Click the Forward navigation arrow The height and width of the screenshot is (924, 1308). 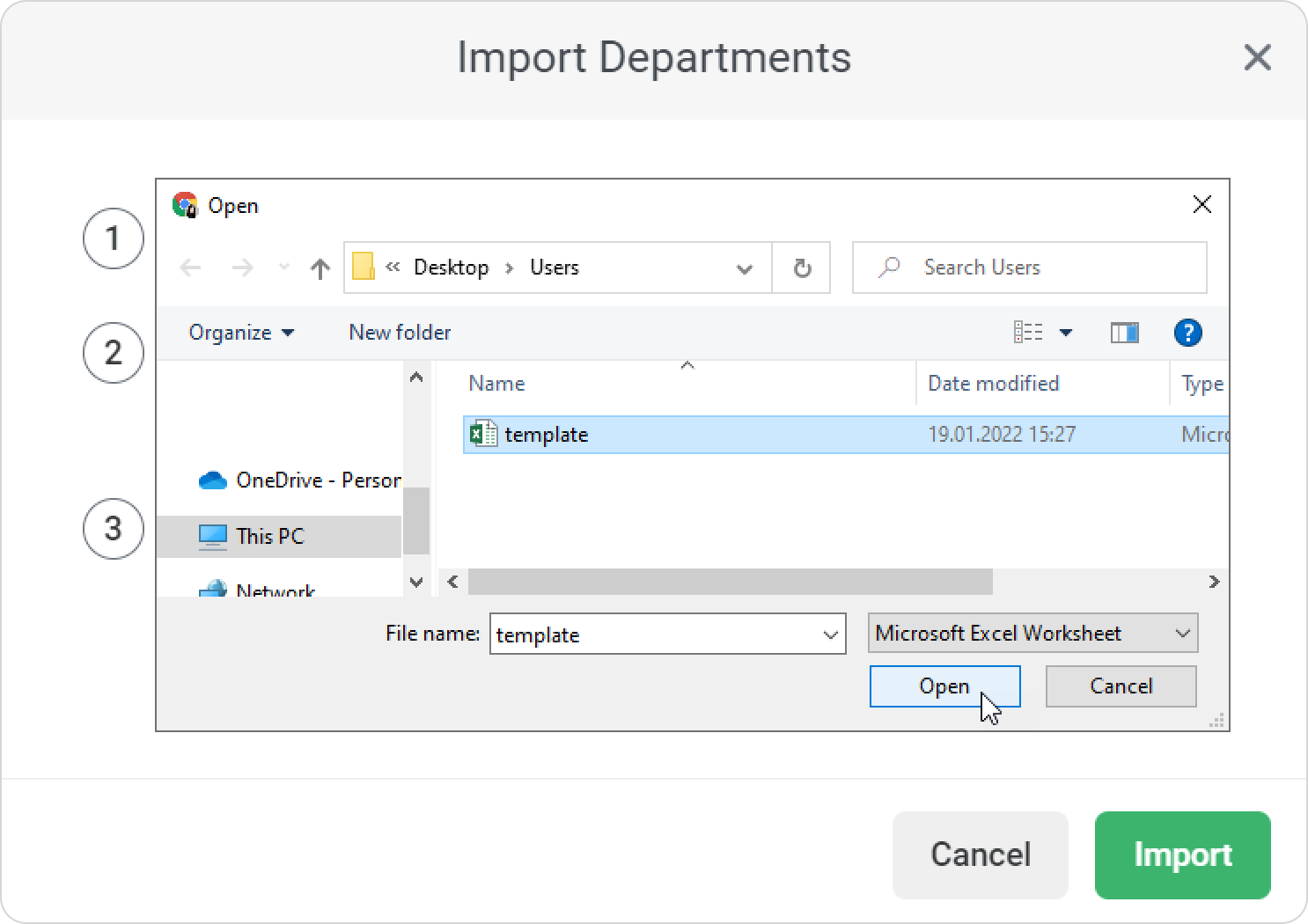pos(242,268)
